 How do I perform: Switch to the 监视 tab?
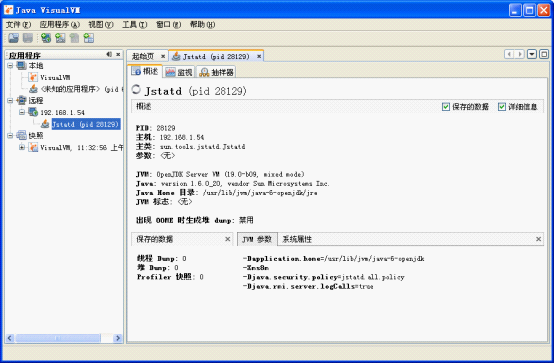click(179, 72)
